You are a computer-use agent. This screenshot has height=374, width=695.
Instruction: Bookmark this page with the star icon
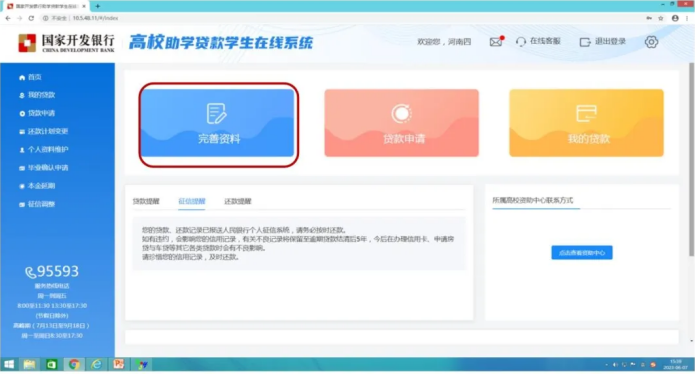661,18
